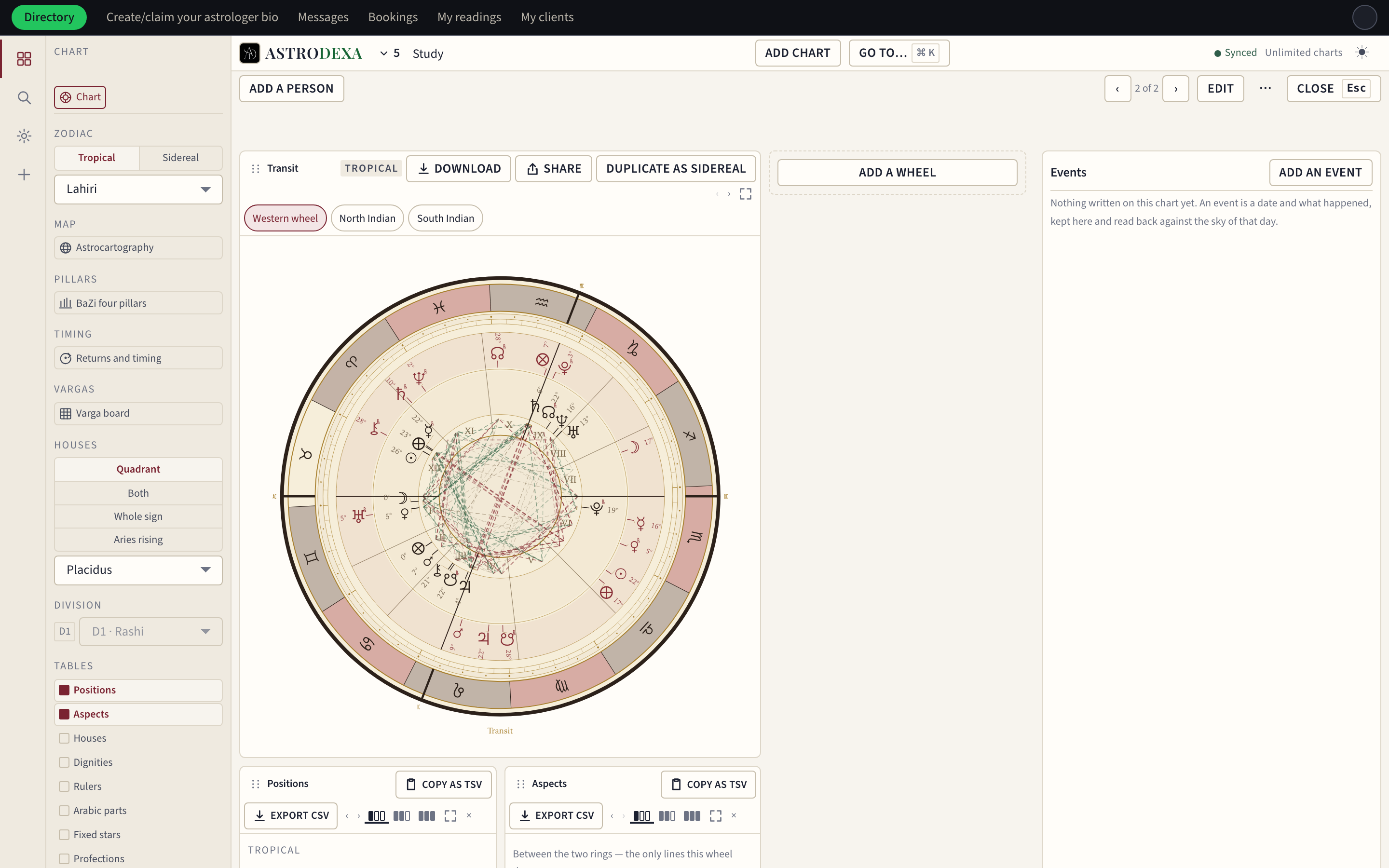Toggle light/dark theme sun icon
The width and height of the screenshot is (1389, 868).
coord(1362,52)
